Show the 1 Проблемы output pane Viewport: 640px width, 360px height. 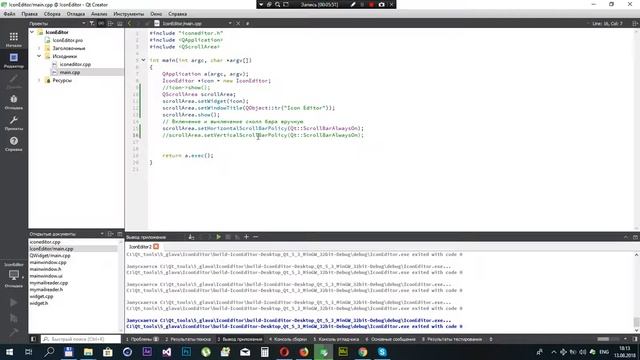tap(142, 339)
